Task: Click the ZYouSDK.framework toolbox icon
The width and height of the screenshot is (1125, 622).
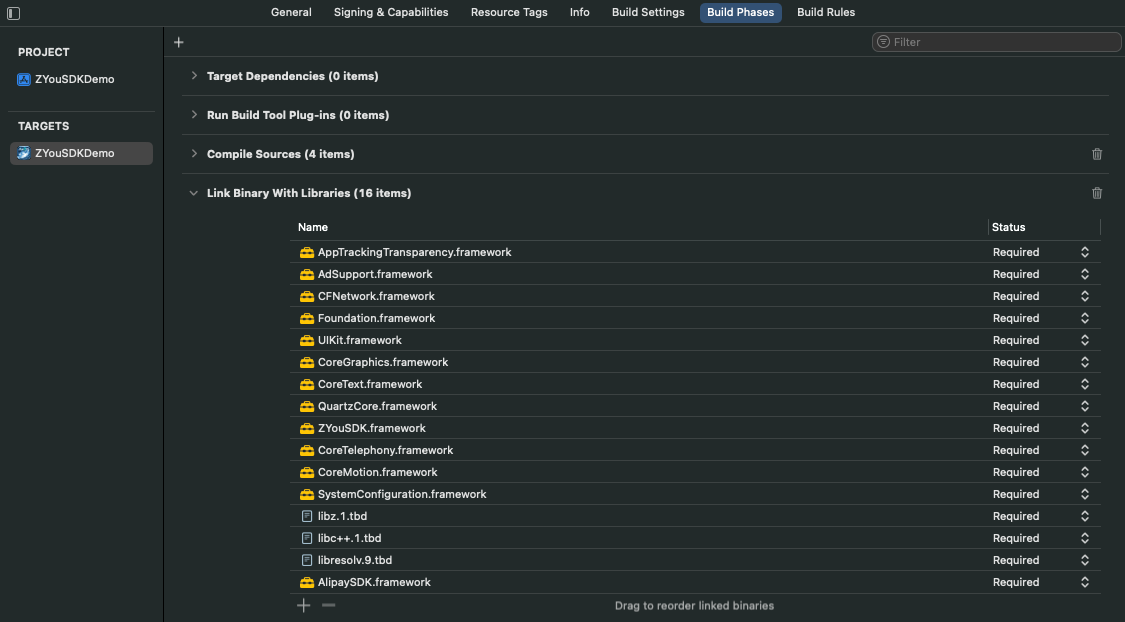Action: (307, 428)
